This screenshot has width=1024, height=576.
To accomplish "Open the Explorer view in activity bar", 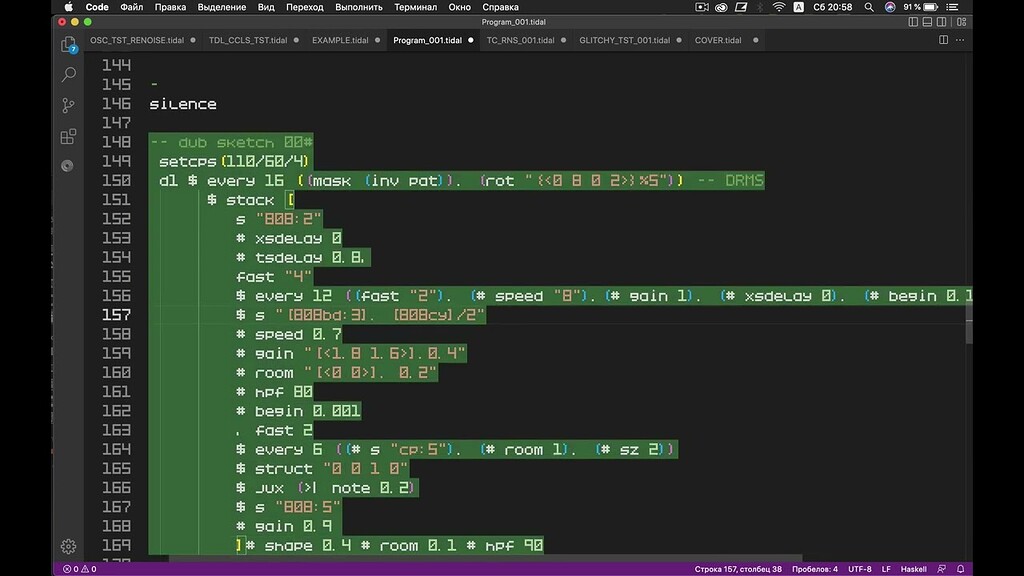I will (x=69, y=44).
